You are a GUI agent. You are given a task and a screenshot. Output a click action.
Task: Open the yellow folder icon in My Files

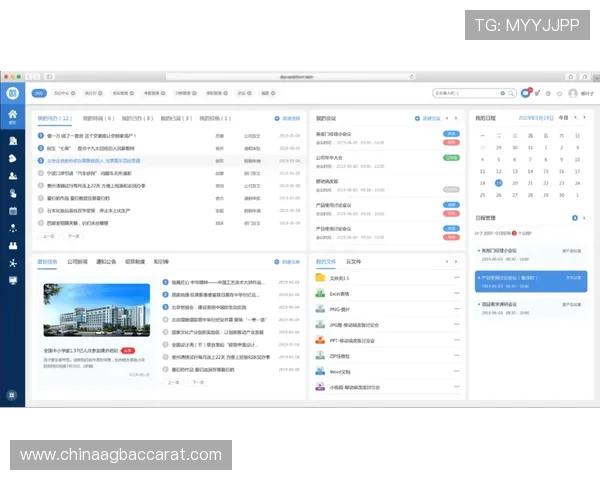(321, 278)
